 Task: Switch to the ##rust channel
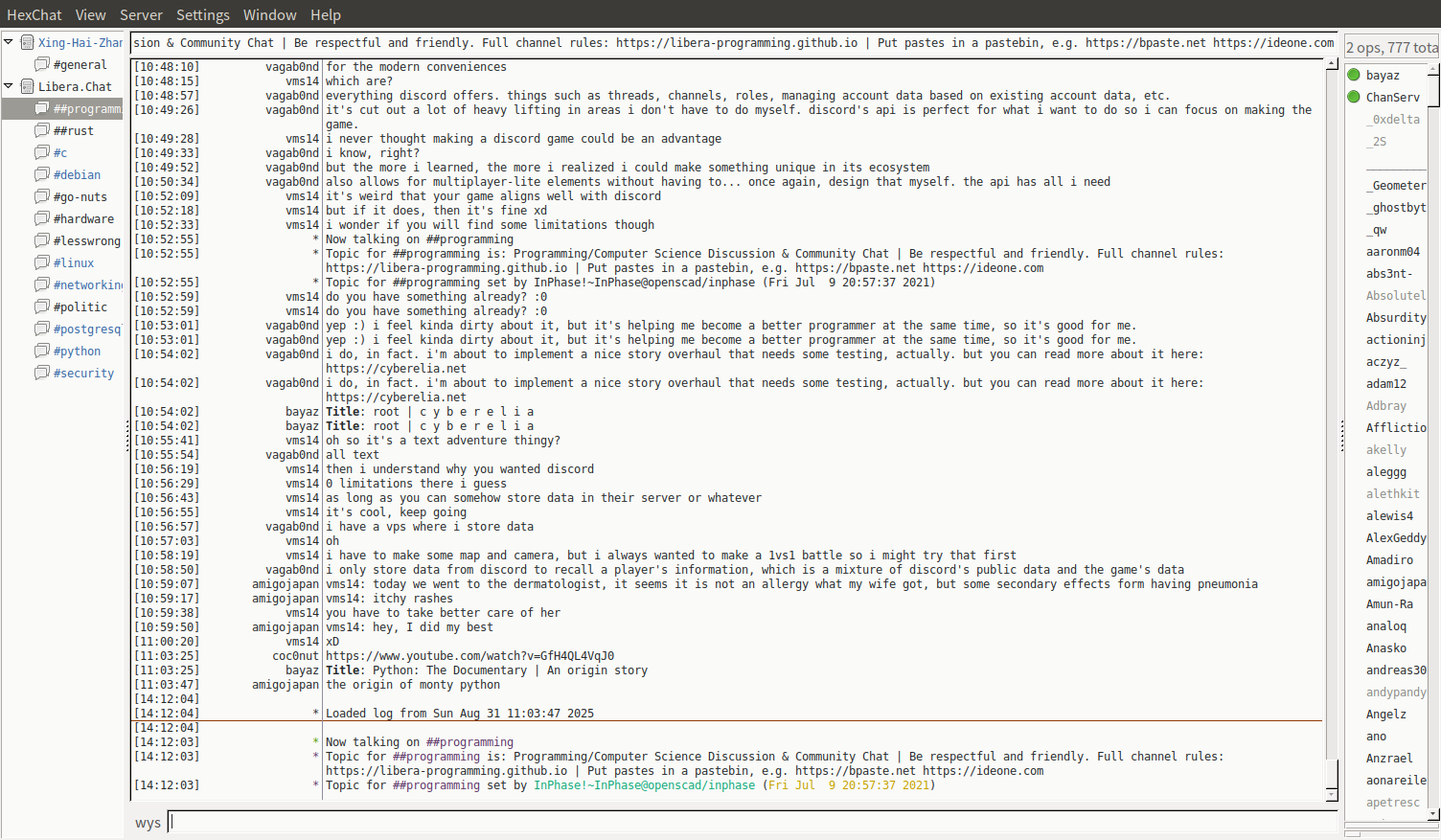click(74, 130)
